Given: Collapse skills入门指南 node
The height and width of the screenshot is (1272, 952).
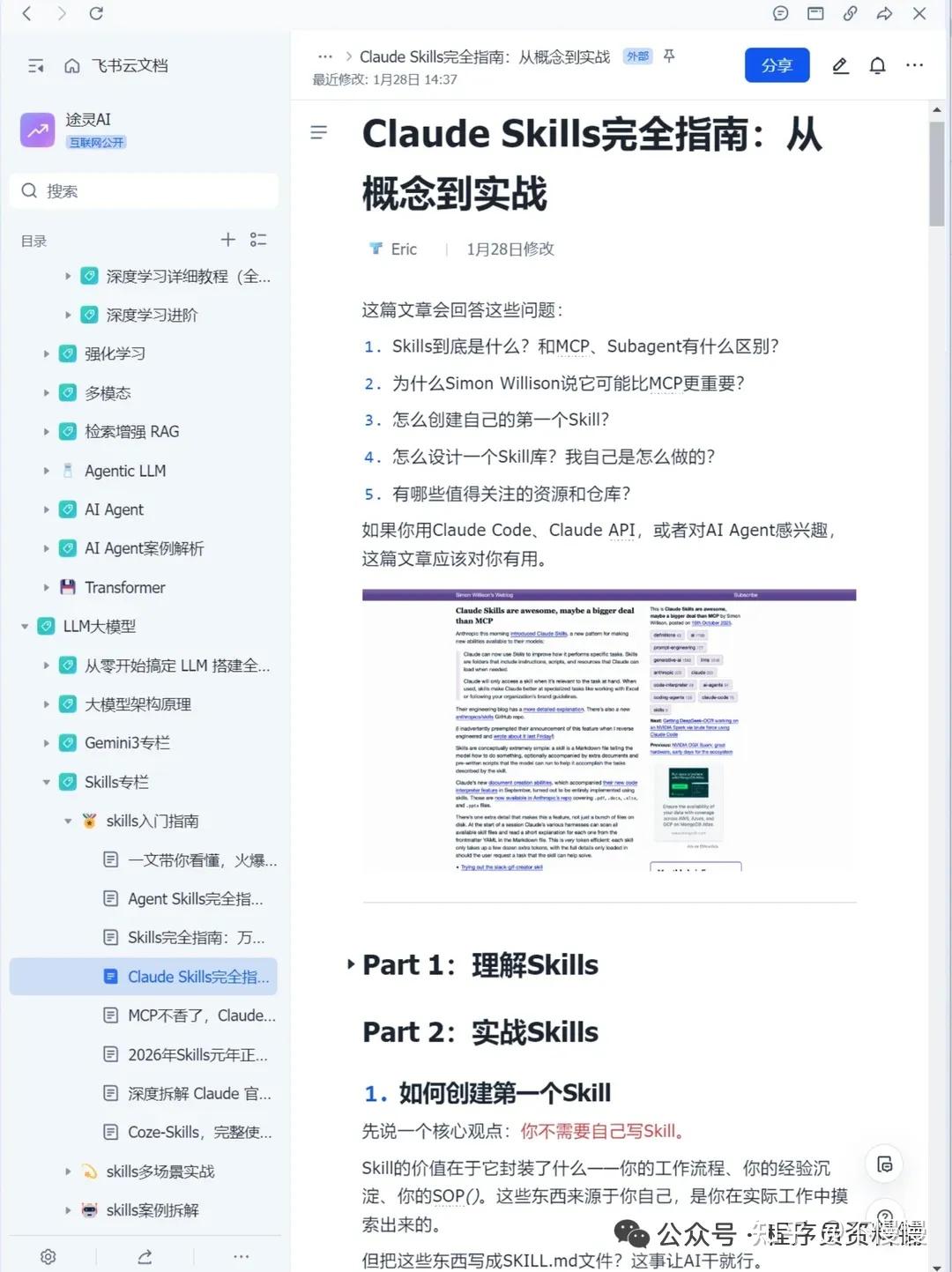Looking at the screenshot, I should (x=68, y=821).
